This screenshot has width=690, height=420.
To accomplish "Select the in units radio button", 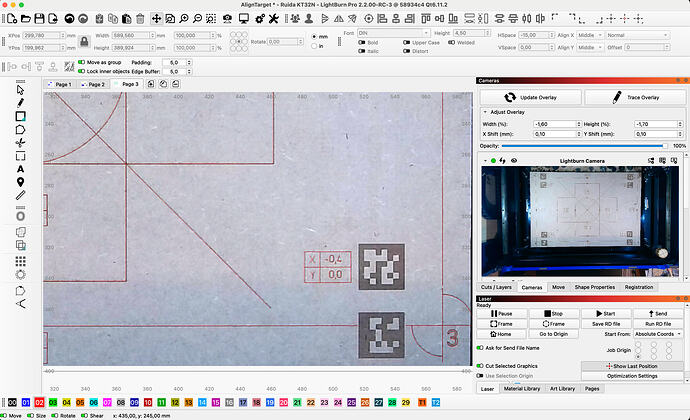I will [x=314, y=46].
